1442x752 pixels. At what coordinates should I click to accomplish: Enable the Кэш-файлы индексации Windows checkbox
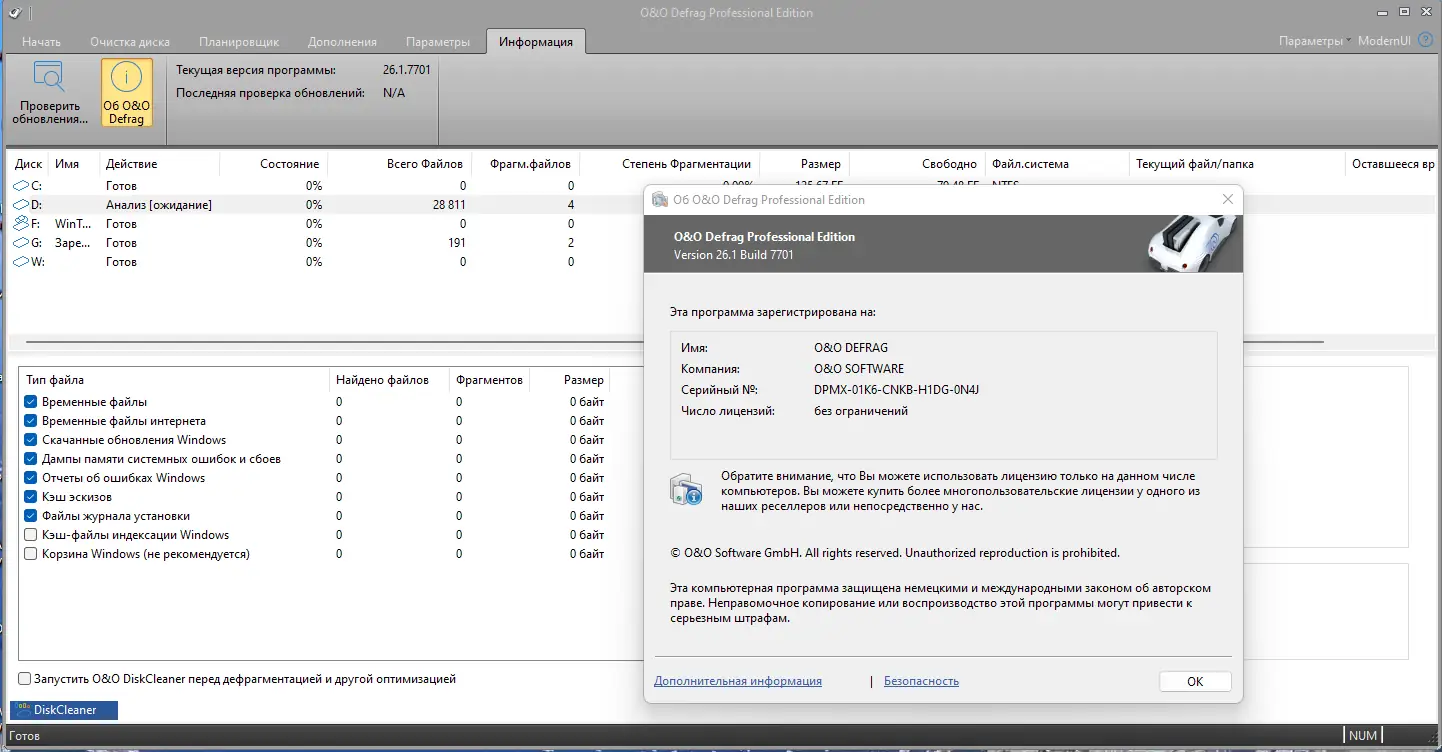(29, 534)
